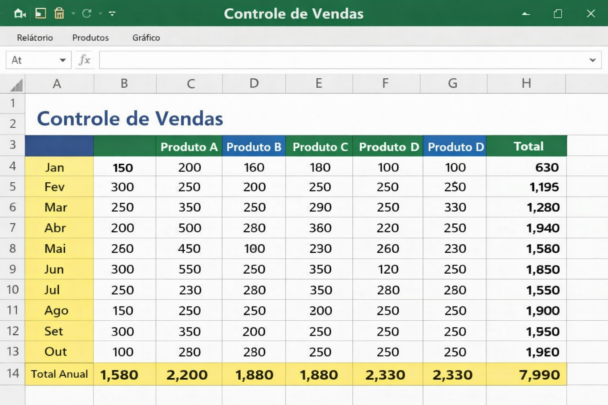The height and width of the screenshot is (405, 608).
Task: Select row 7 by its row header
Action: click(13, 227)
